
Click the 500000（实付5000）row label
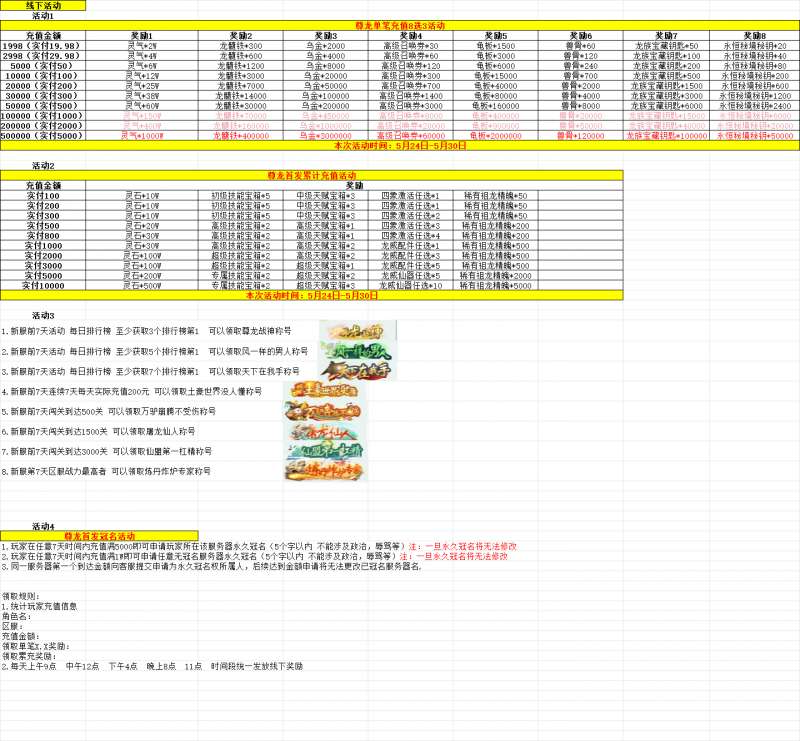pyautogui.click(x=42, y=135)
